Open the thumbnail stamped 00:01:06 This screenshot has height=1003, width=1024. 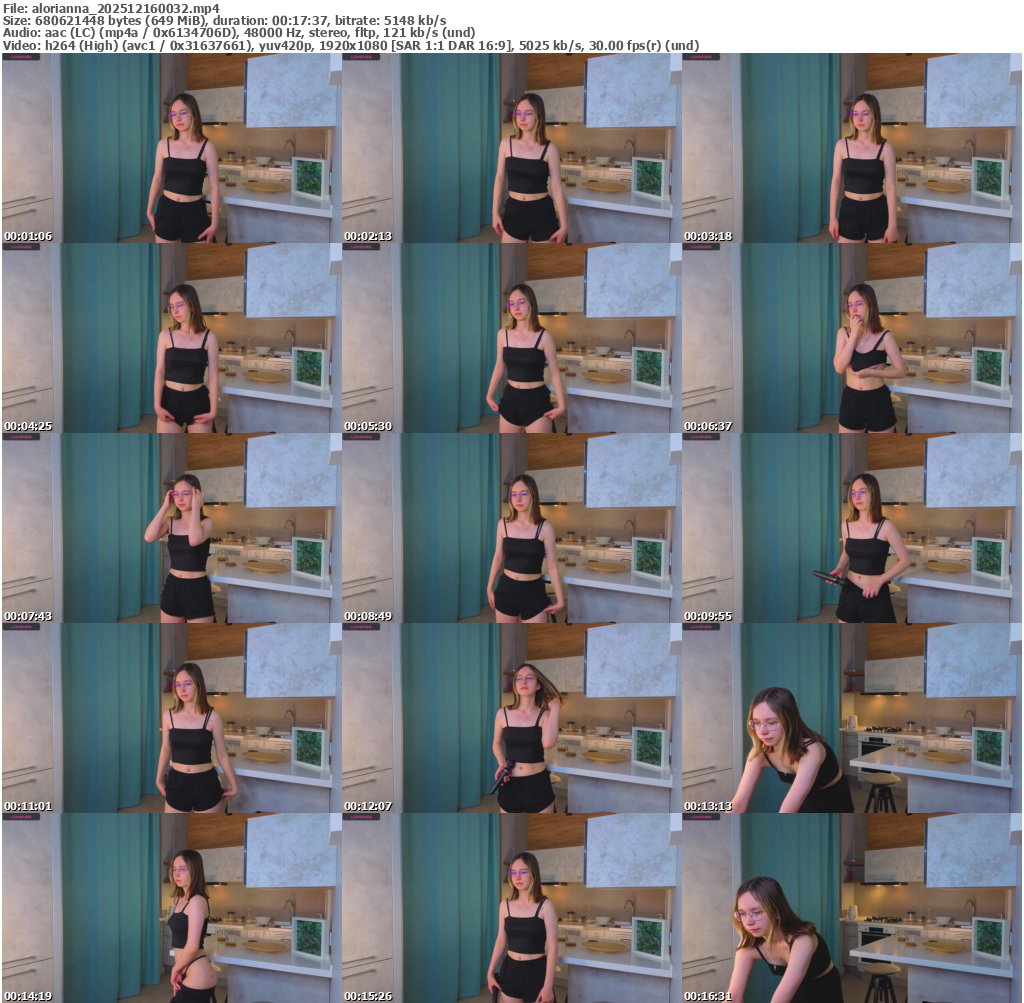pos(171,148)
